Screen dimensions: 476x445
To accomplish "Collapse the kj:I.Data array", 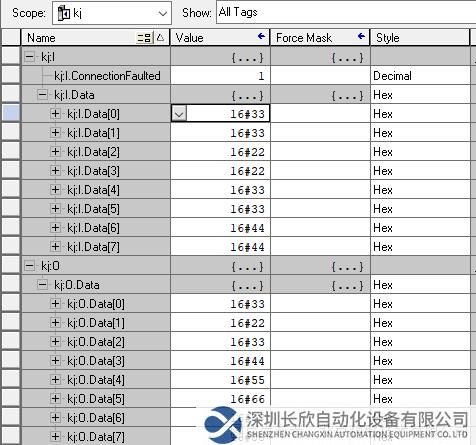I will point(42,95).
